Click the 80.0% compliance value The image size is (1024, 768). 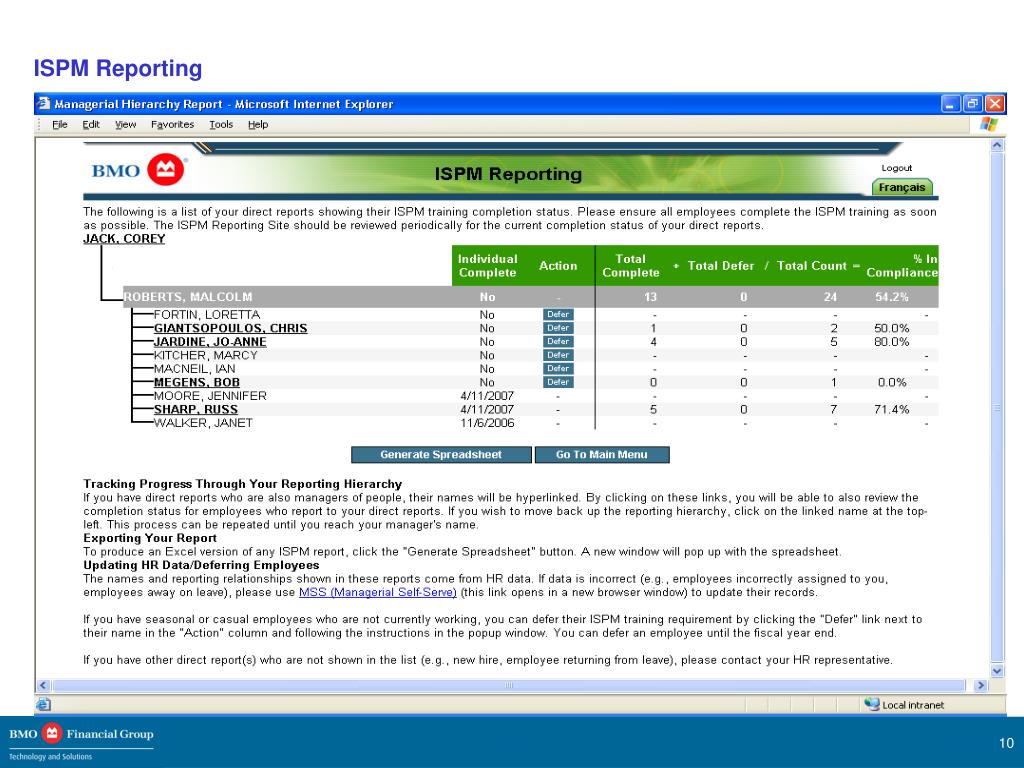[892, 342]
